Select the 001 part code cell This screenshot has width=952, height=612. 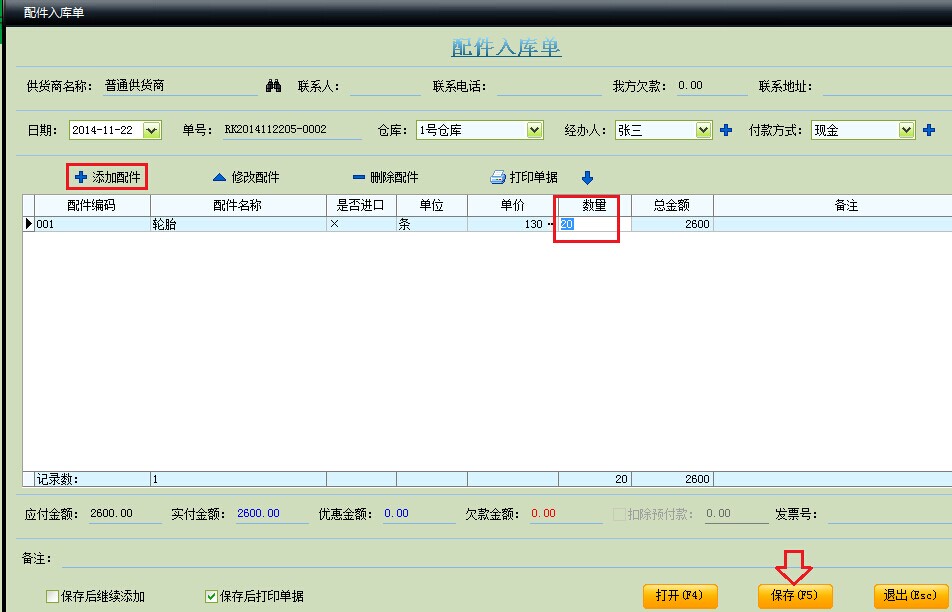point(92,224)
